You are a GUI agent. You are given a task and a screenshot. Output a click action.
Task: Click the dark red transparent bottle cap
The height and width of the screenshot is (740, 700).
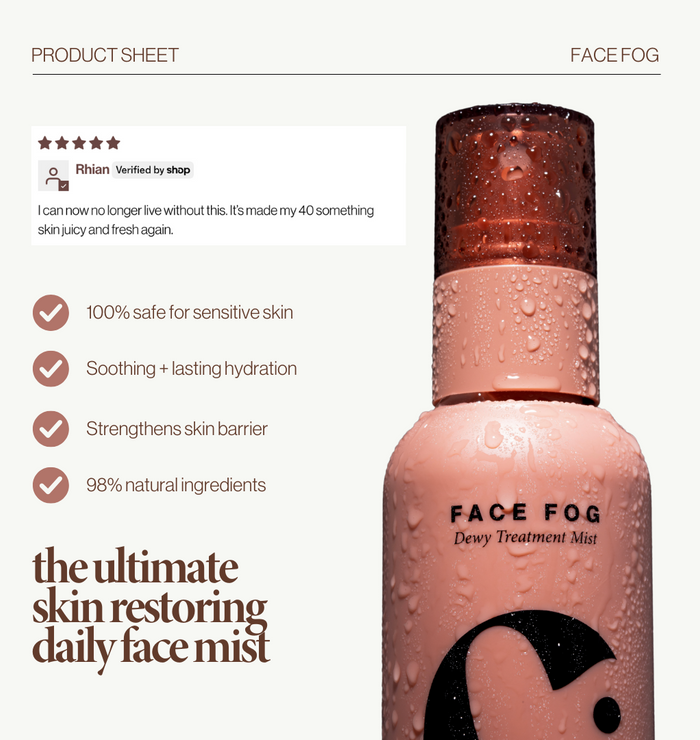pos(515,189)
